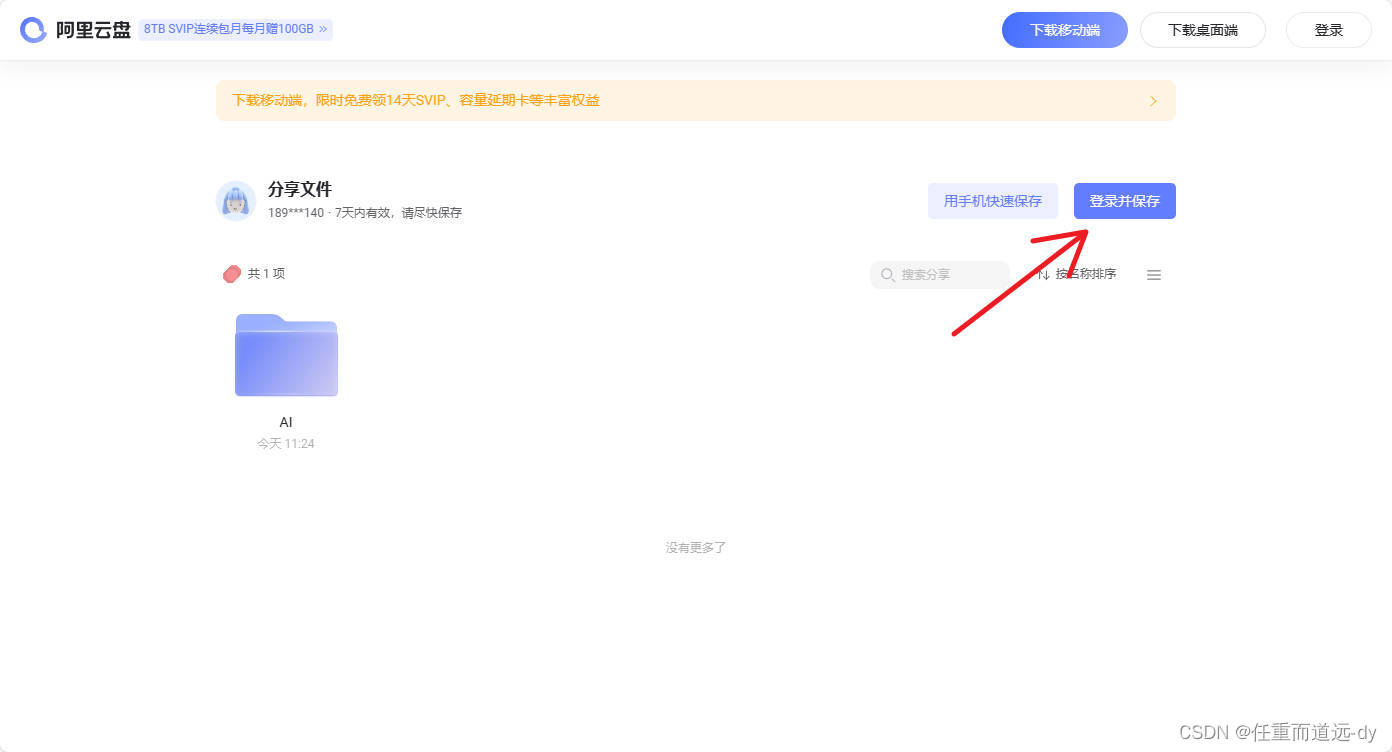Screen dimensions: 1392x752
Task: Switch view with the list layout icon
Action: tap(1154, 275)
